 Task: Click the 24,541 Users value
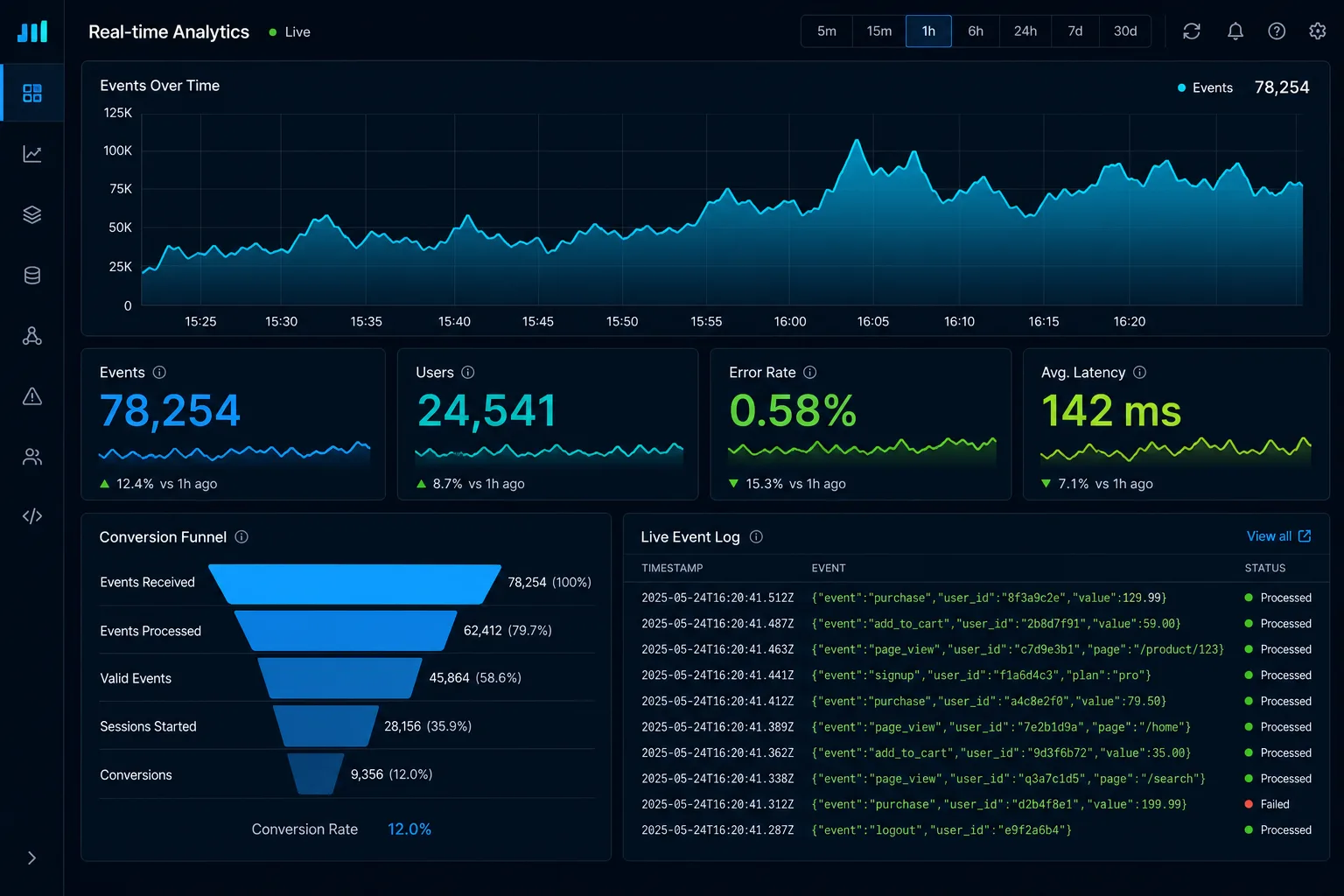tap(486, 411)
